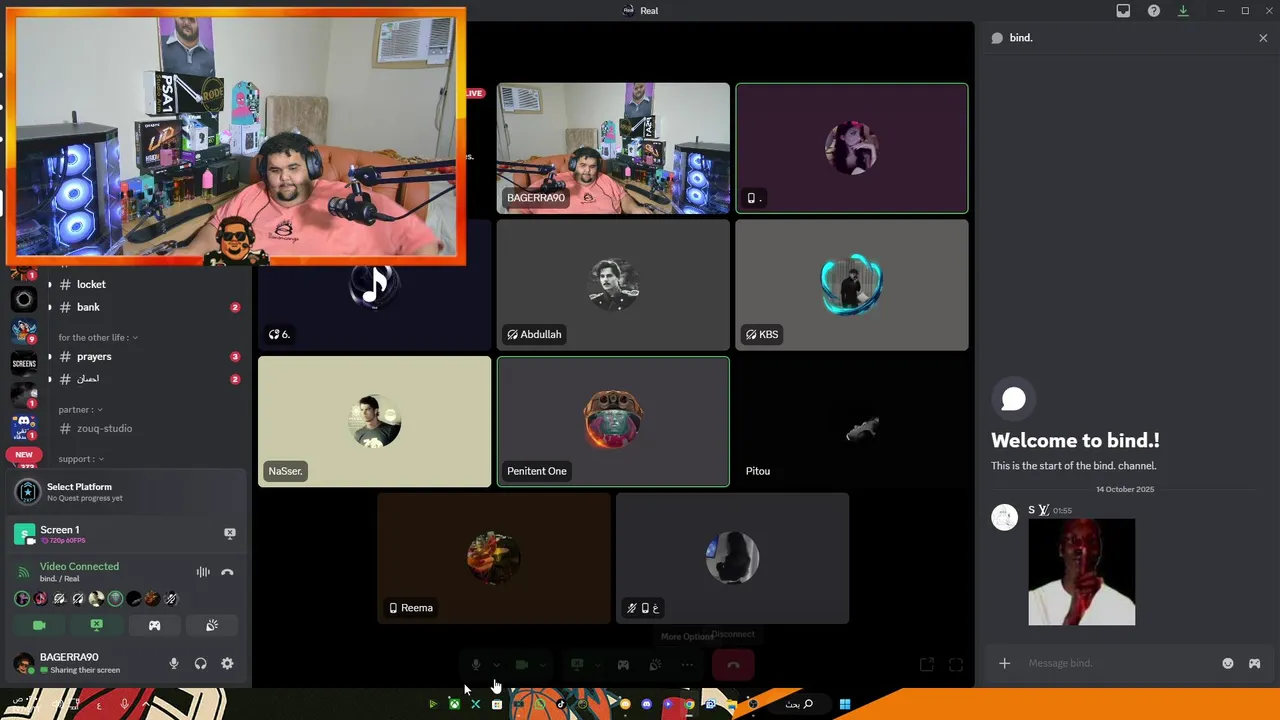This screenshot has width=1280, height=720.
Task: Enter full screen for the call
Action: point(956,665)
